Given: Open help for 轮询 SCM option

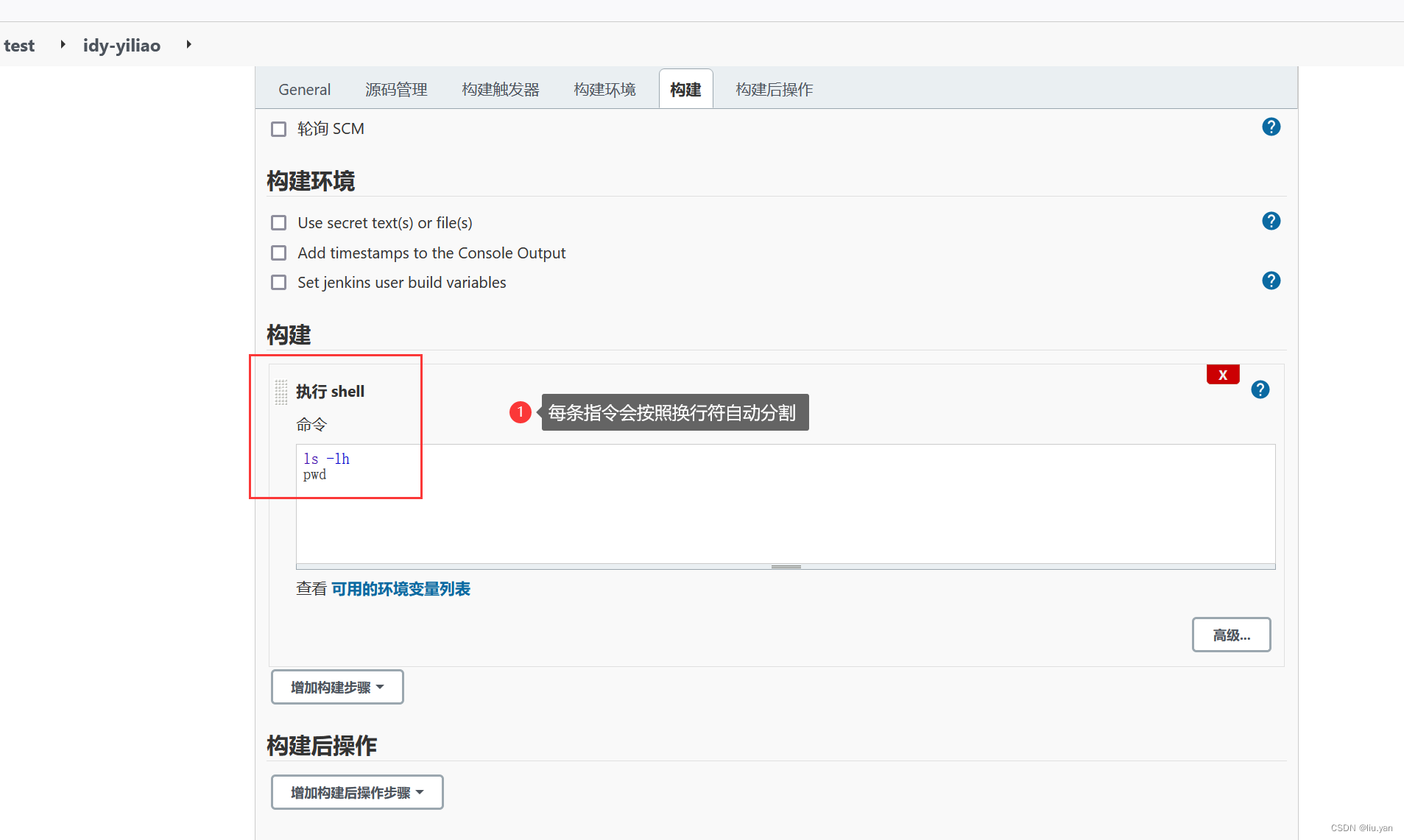Looking at the screenshot, I should 1271,127.
